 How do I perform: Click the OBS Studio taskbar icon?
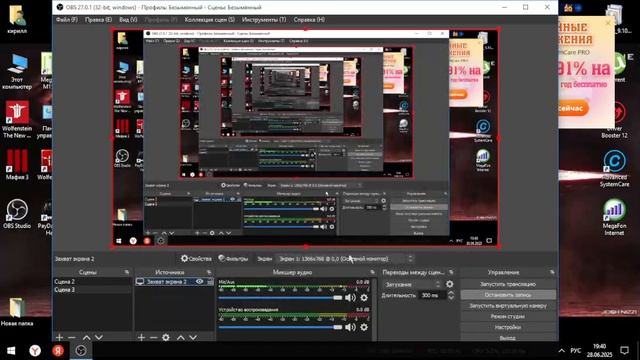(81, 351)
